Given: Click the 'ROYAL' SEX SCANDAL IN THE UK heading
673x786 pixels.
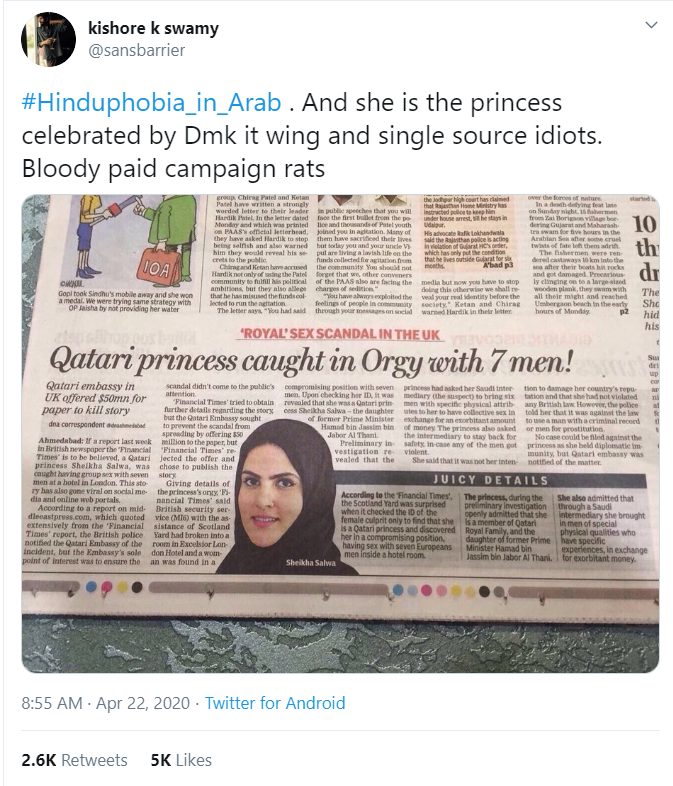Looking at the screenshot, I should (x=340, y=334).
